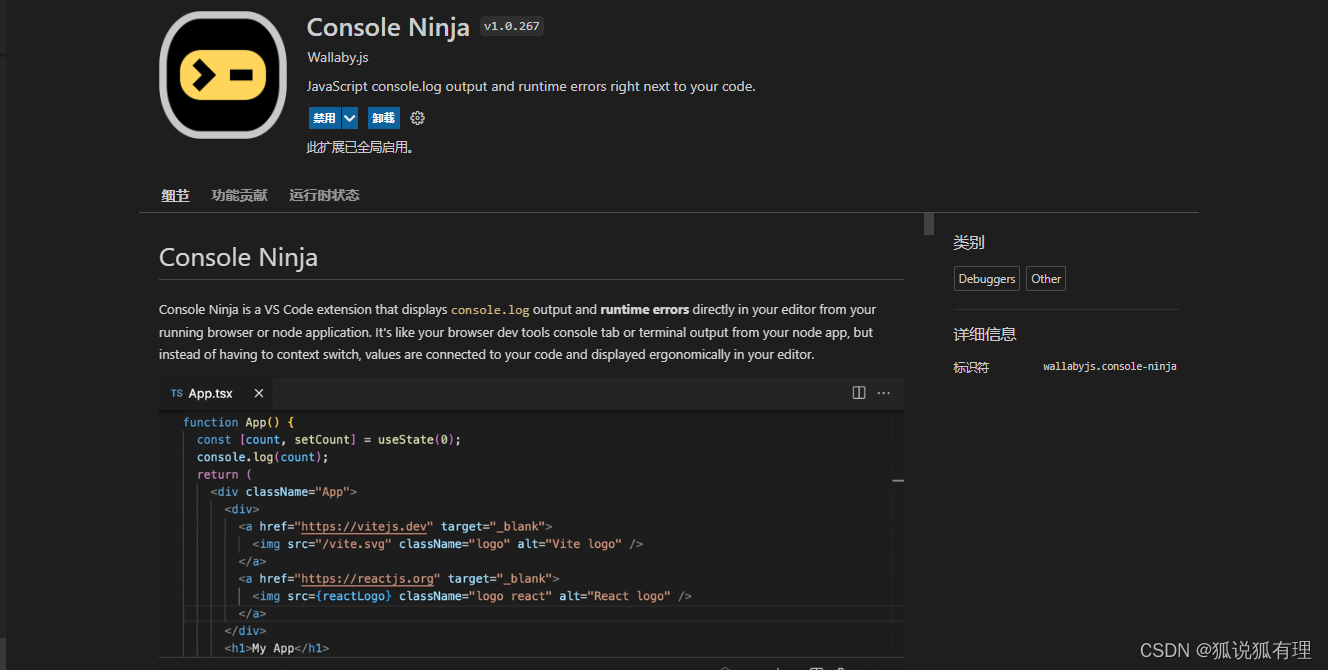Click the Other category tag
The height and width of the screenshot is (670, 1328).
[x=1046, y=279]
